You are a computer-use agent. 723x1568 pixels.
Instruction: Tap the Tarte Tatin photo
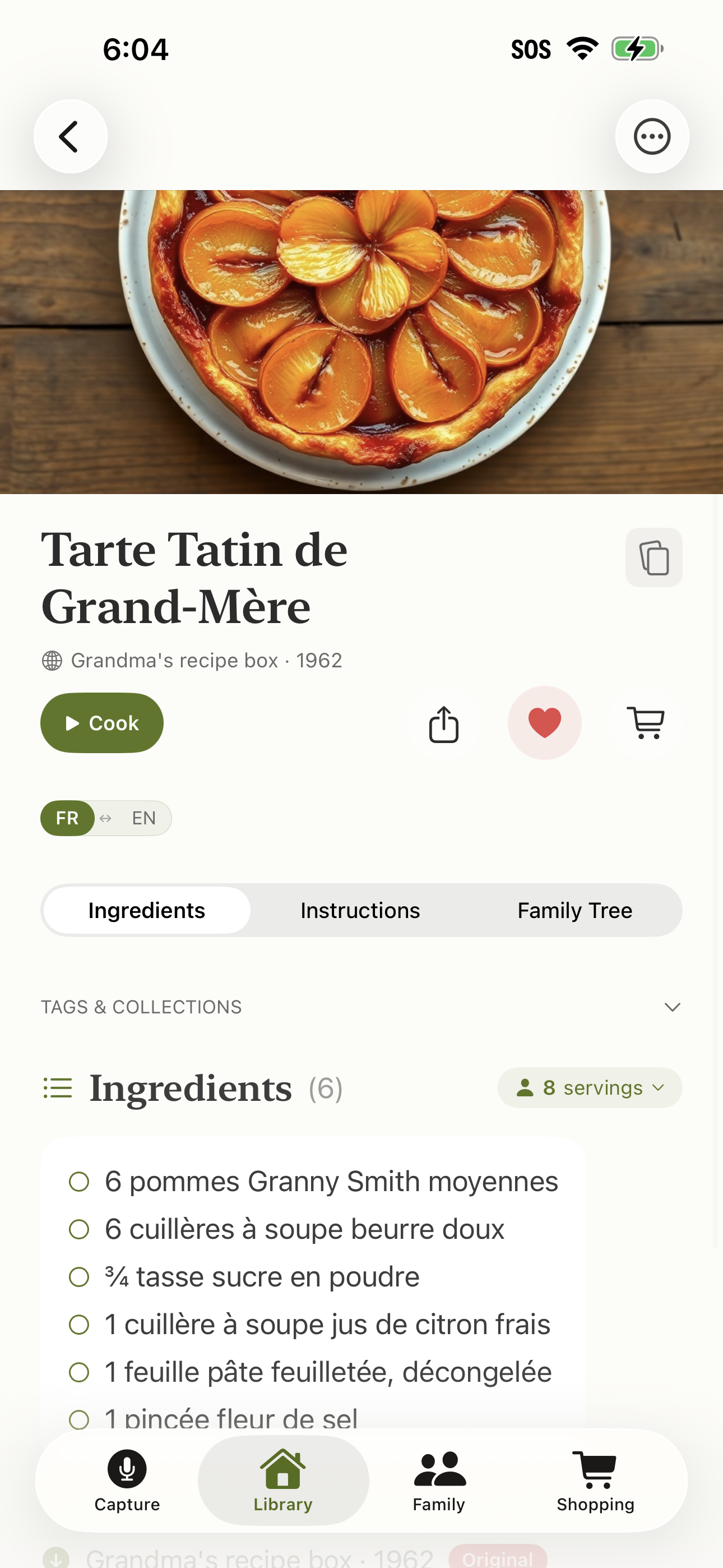pos(361,341)
